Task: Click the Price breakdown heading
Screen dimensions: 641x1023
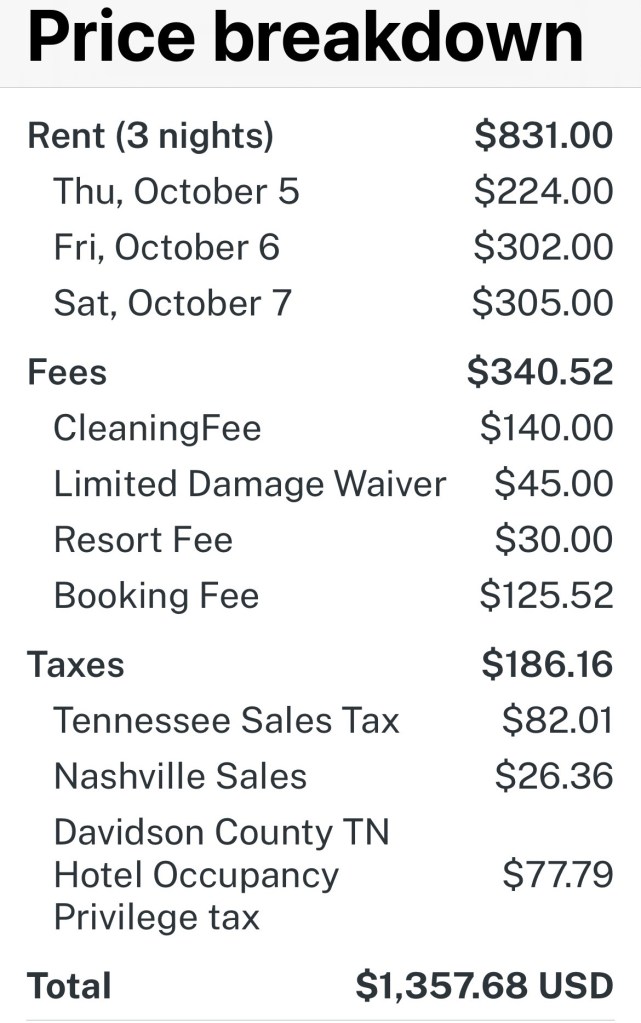Action: tap(305, 37)
